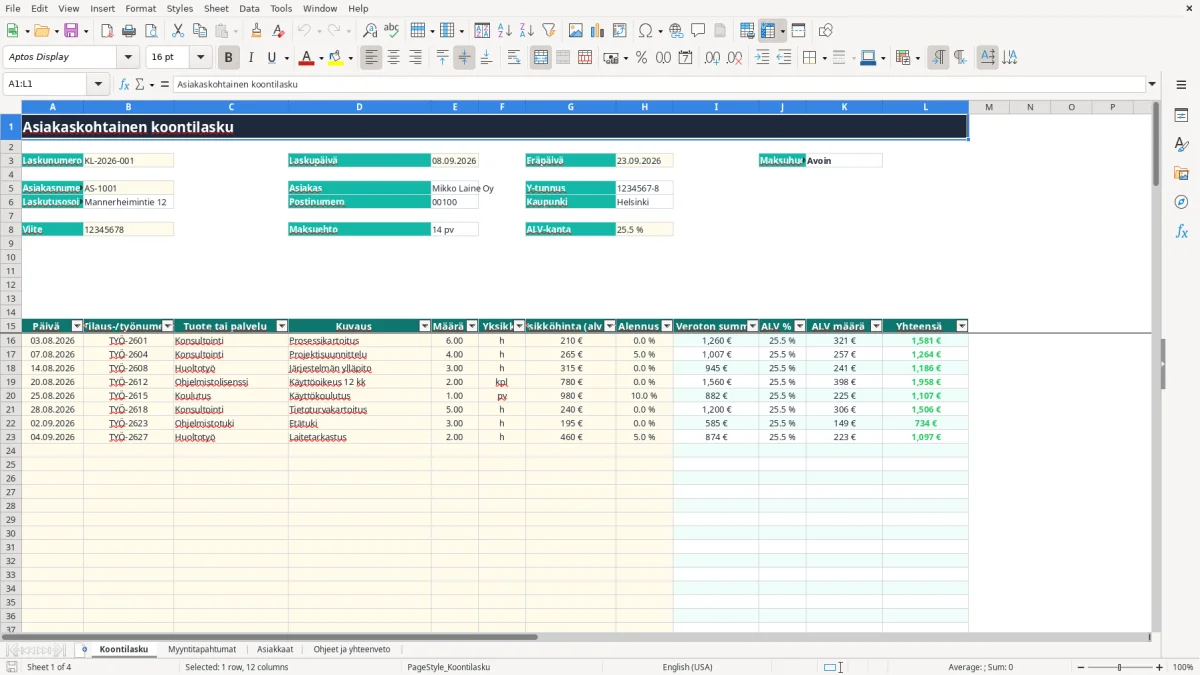1200x675 pixels.
Task: Open the Font Size dropdown
Action: tap(201, 58)
